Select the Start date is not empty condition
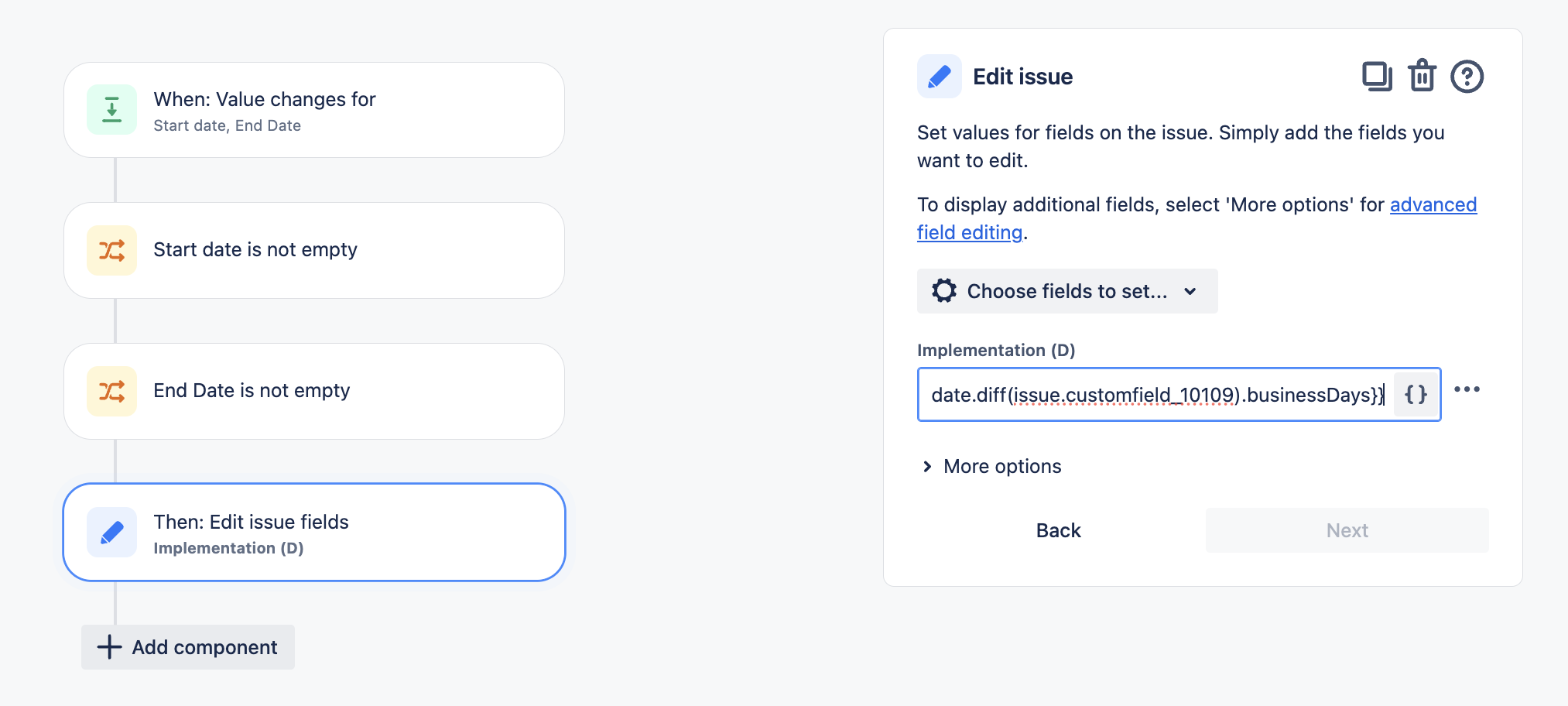This screenshot has width=1568, height=706. click(314, 251)
